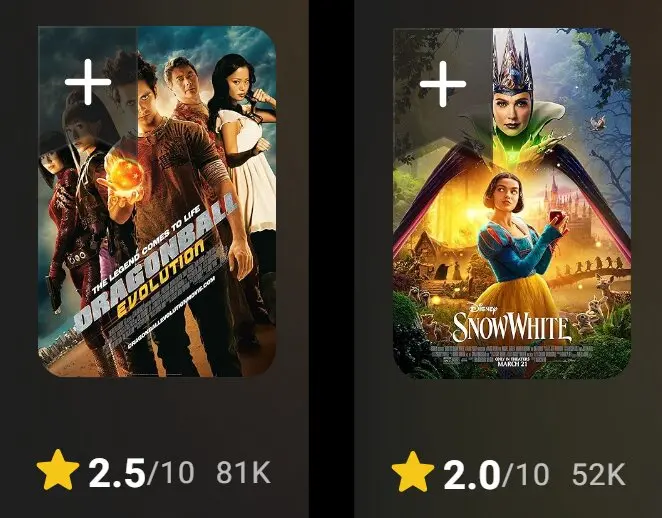Select the 2.0 rating score
662x518 pixels.
(472, 475)
